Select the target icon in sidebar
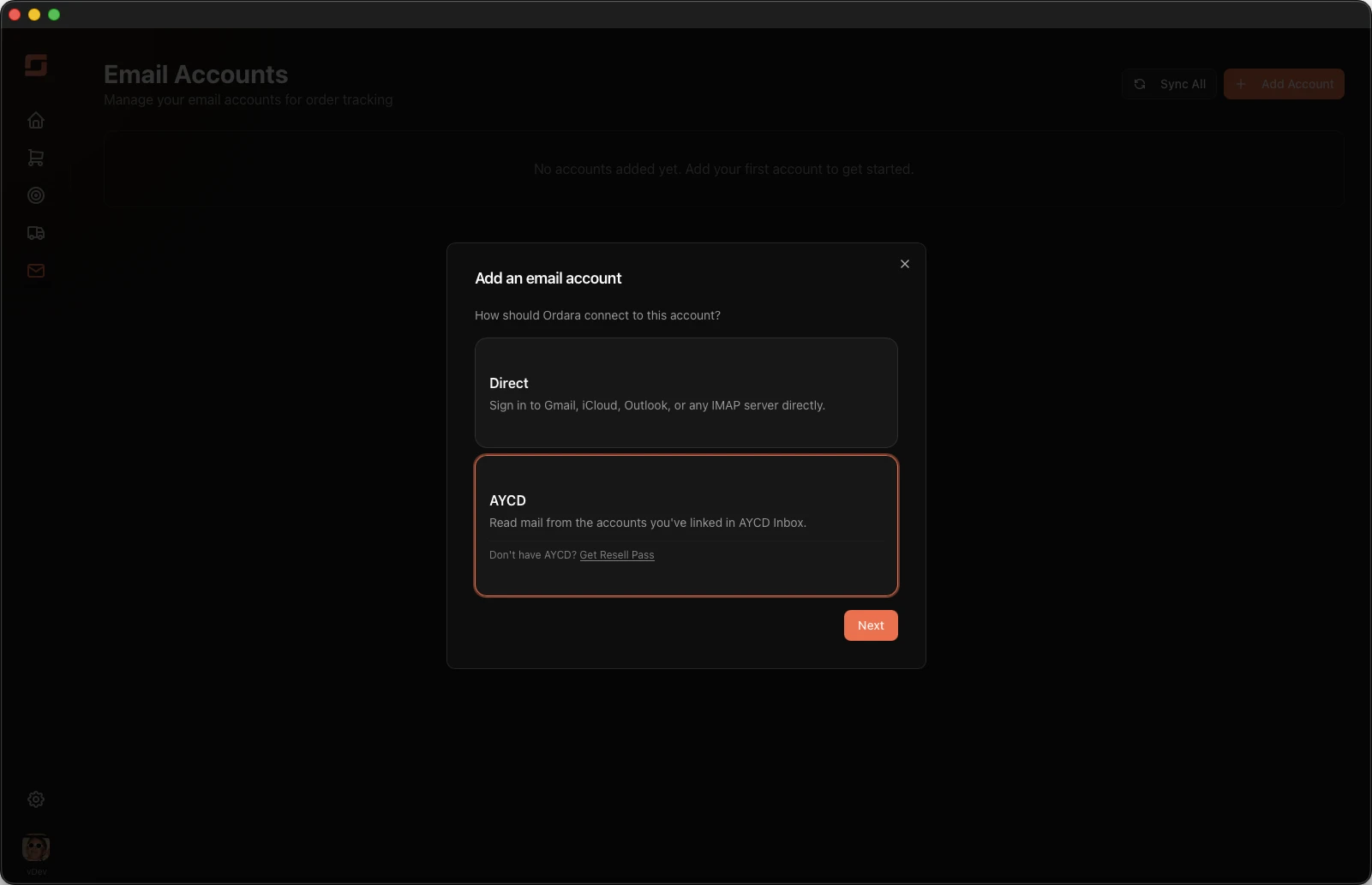The width and height of the screenshot is (1372, 885). [36, 195]
